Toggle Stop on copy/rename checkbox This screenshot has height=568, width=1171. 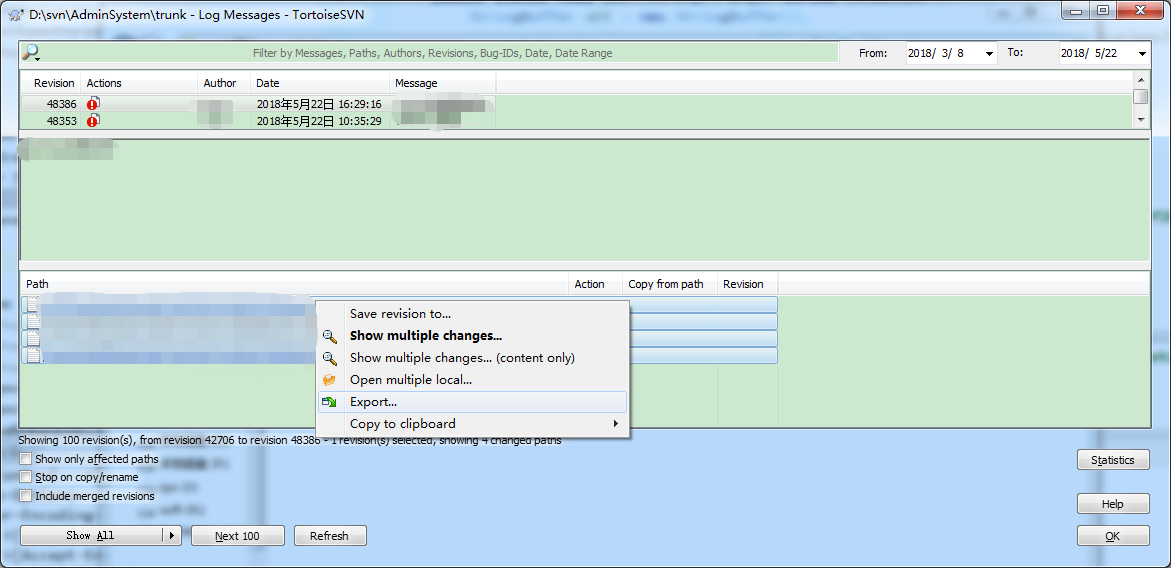(x=26, y=477)
